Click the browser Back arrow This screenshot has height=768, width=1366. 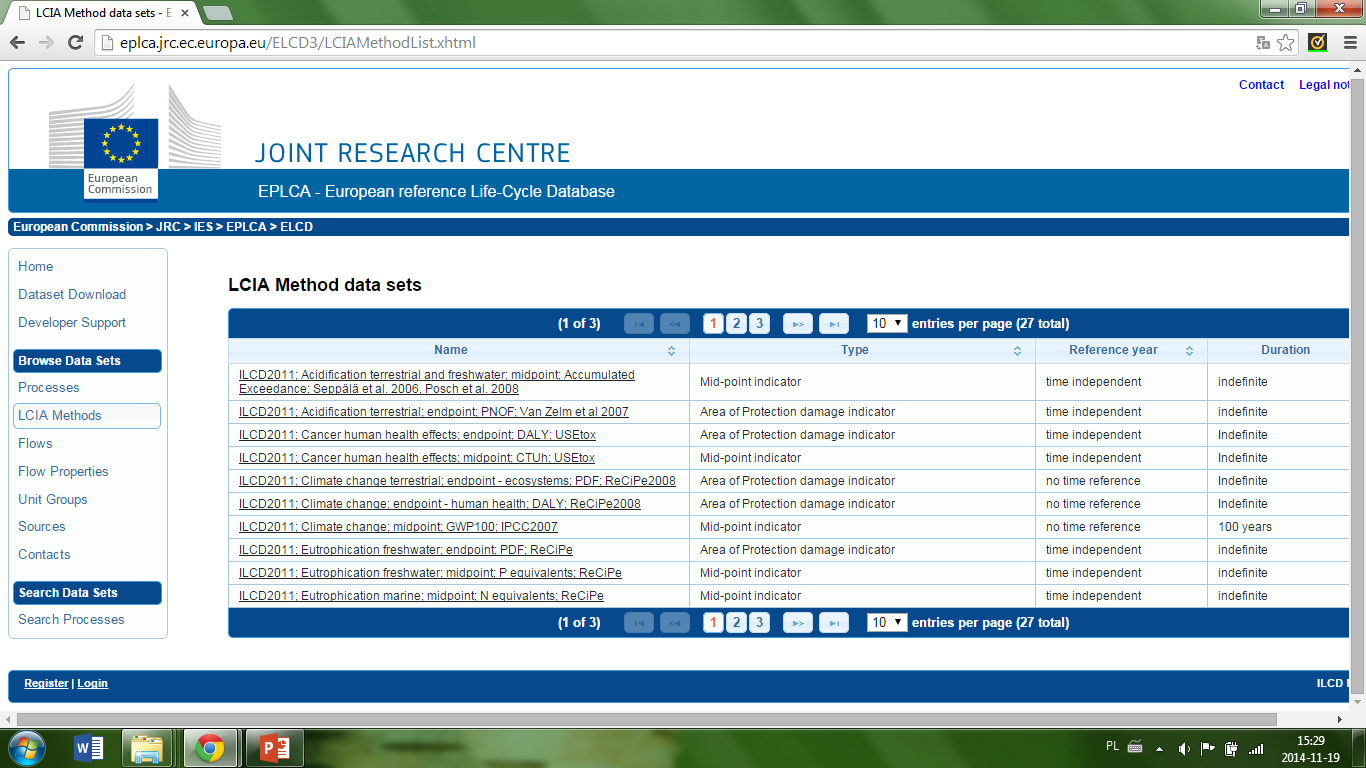point(18,42)
